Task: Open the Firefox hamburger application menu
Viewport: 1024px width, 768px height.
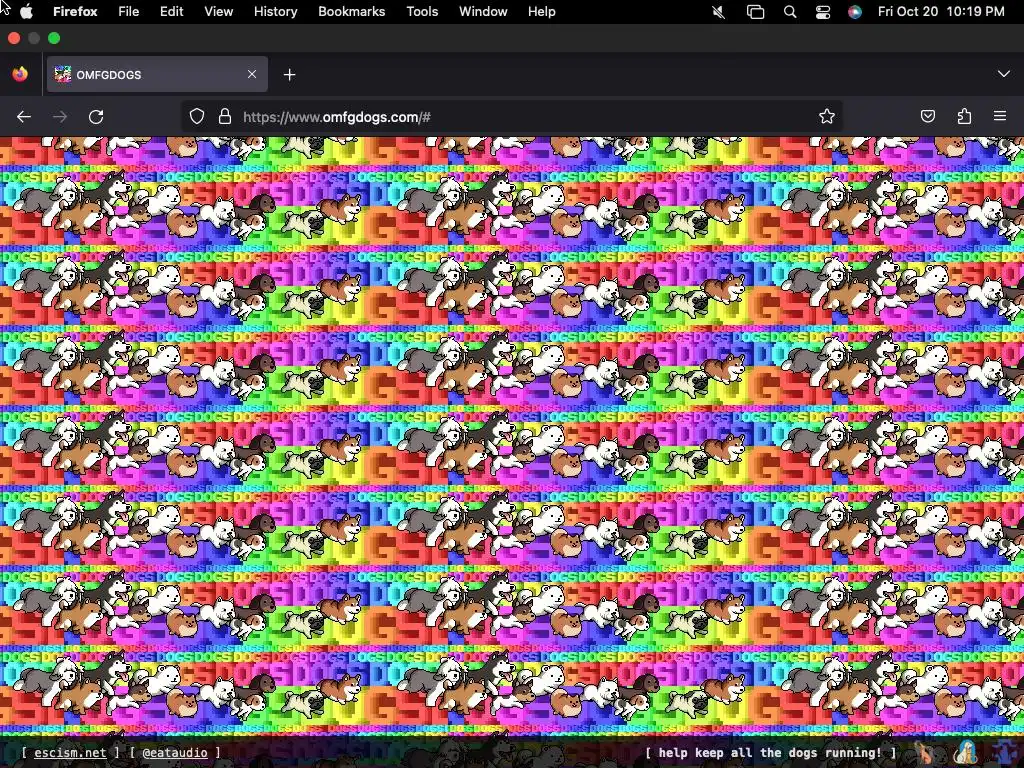Action: pos(1000,117)
